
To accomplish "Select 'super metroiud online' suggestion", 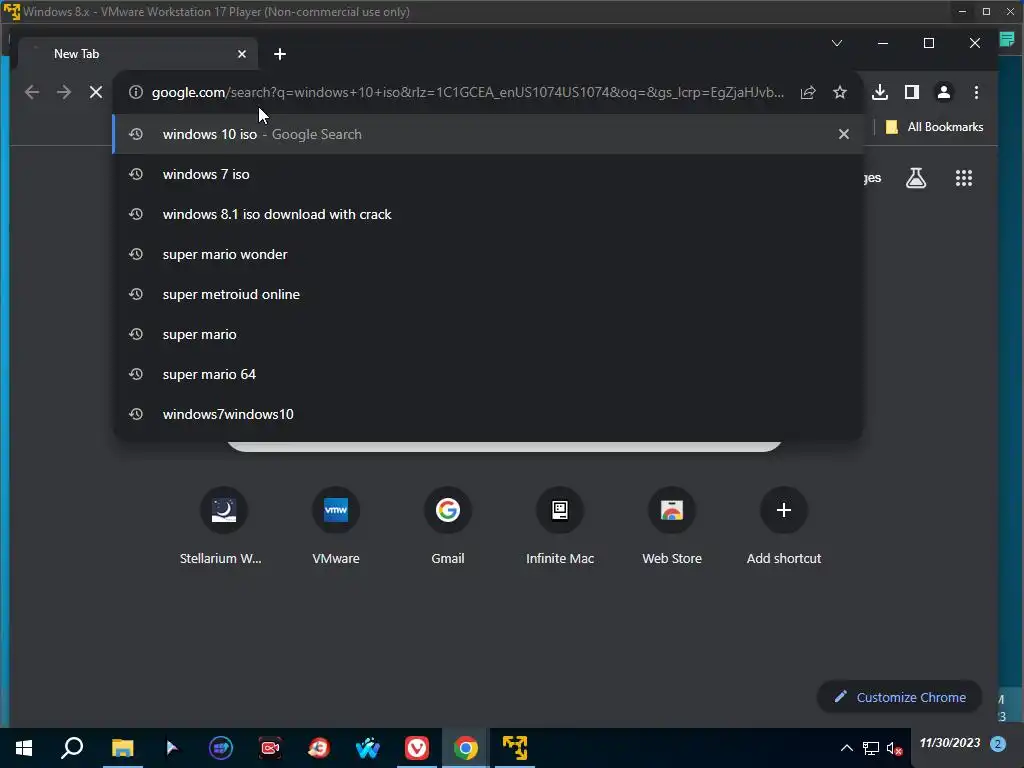I will point(488,294).
